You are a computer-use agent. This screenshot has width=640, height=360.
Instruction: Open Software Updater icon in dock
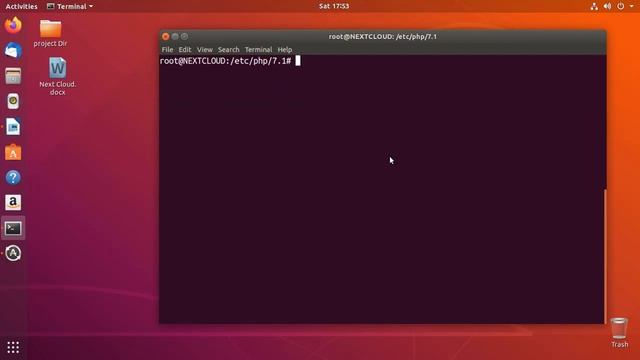click(13, 253)
